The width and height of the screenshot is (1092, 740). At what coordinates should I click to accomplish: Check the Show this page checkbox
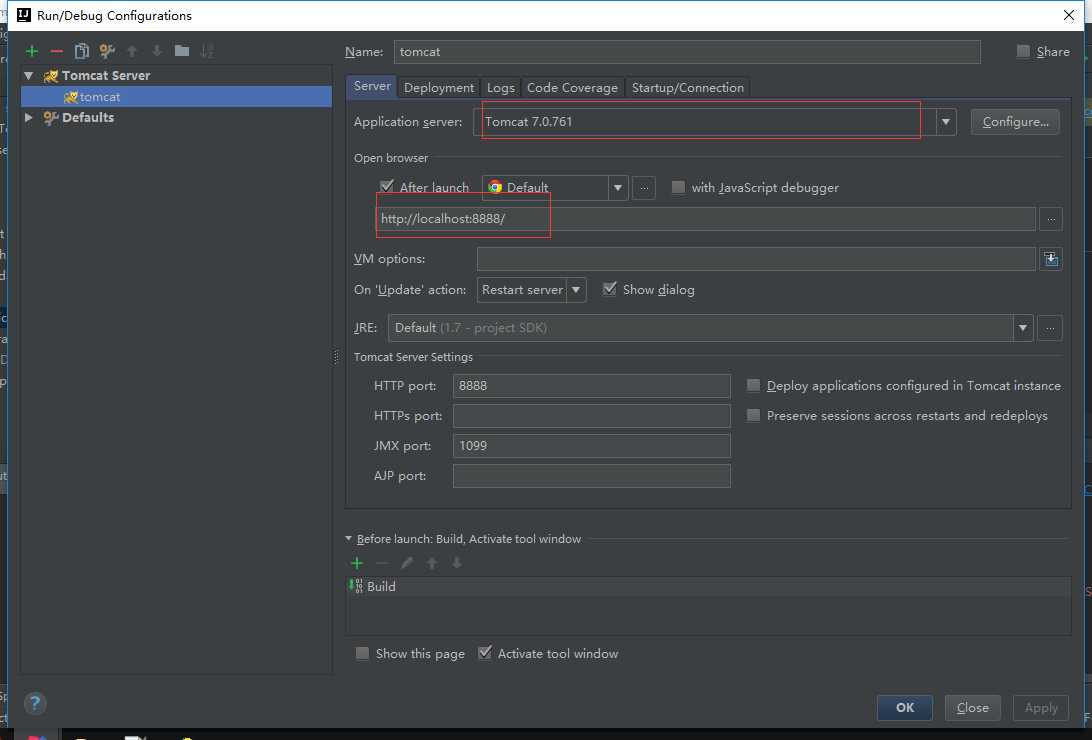(362, 653)
